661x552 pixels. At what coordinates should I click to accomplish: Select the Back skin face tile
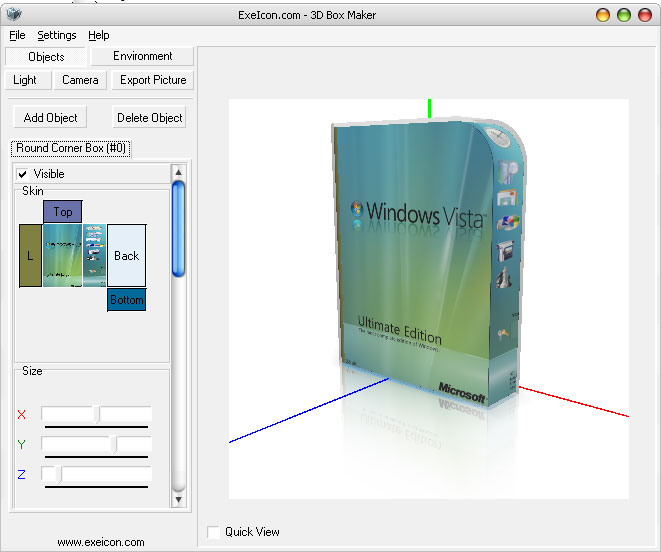click(x=126, y=256)
